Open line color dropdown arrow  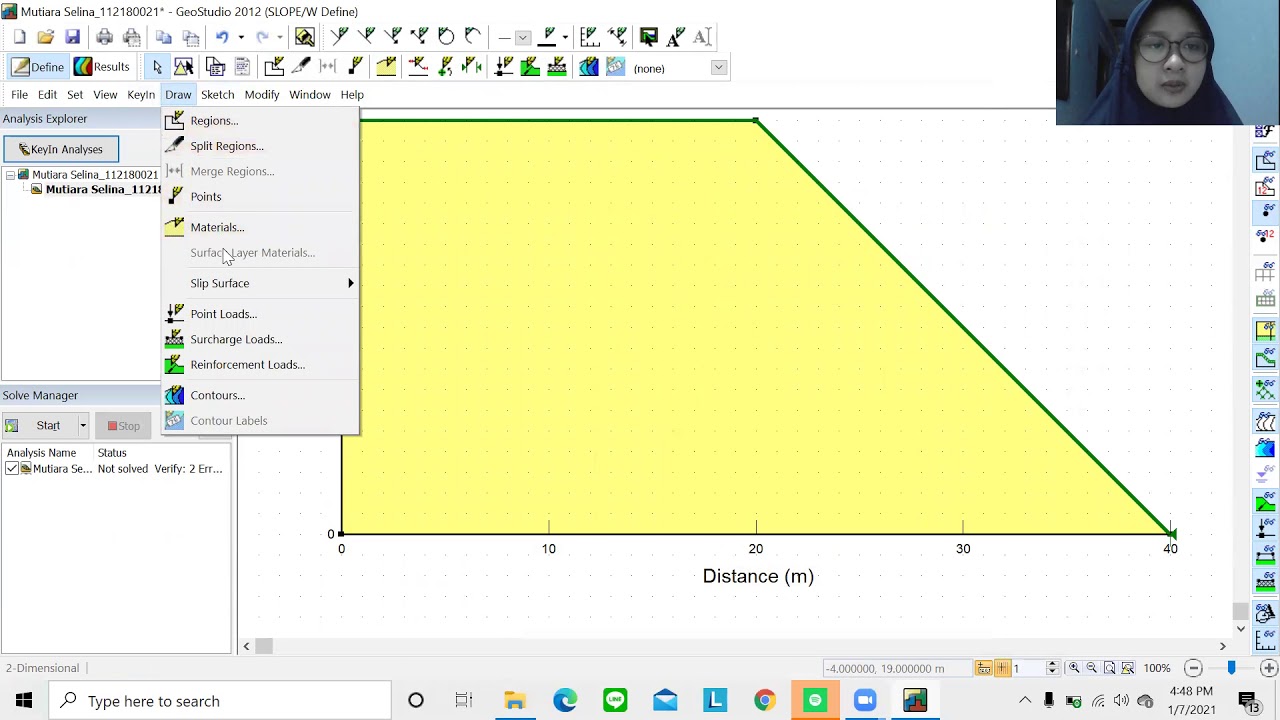[565, 37]
